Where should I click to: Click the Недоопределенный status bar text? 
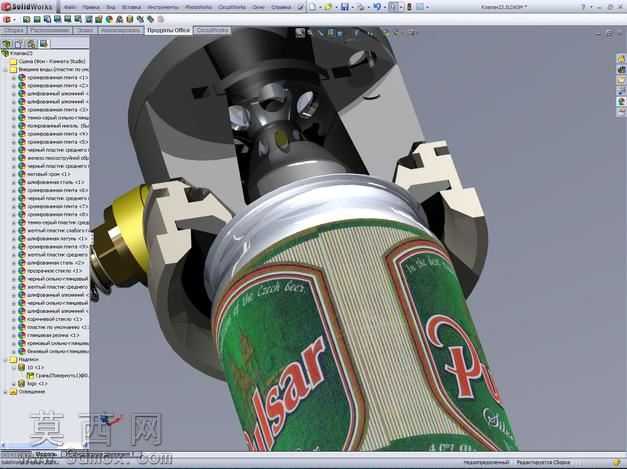[x=486, y=463]
